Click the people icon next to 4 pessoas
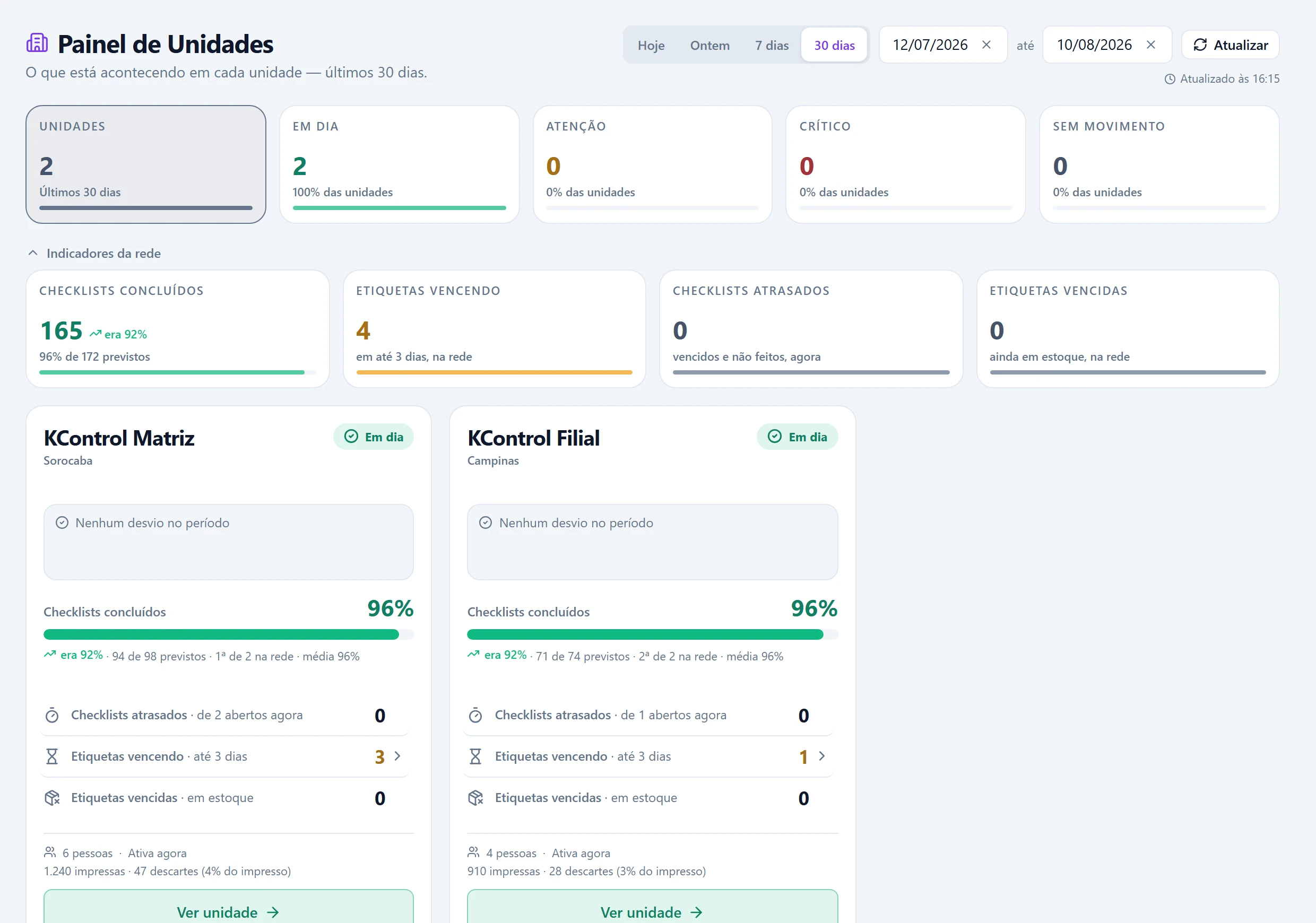This screenshot has width=1316, height=923. point(473,852)
